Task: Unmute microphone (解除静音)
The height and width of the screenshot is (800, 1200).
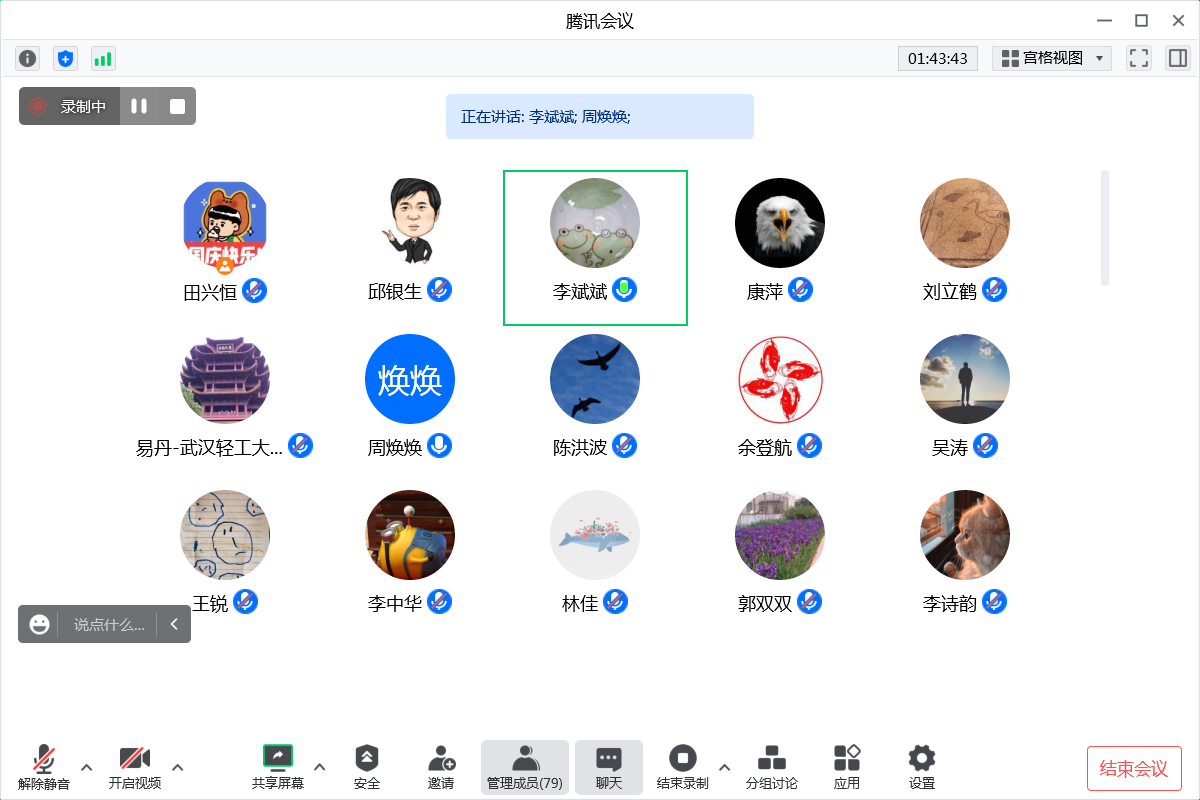Action: pyautogui.click(x=44, y=767)
